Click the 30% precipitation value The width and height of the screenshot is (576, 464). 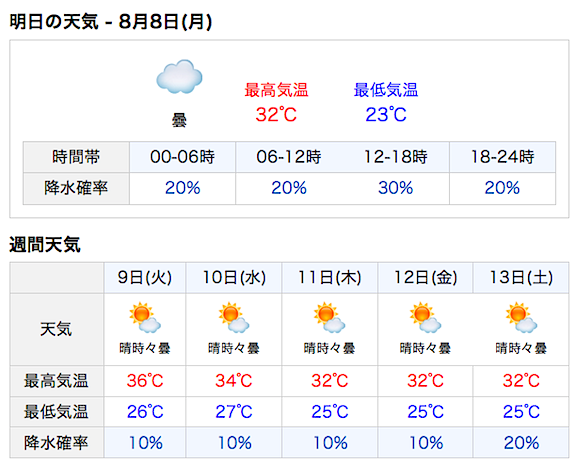pos(396,188)
